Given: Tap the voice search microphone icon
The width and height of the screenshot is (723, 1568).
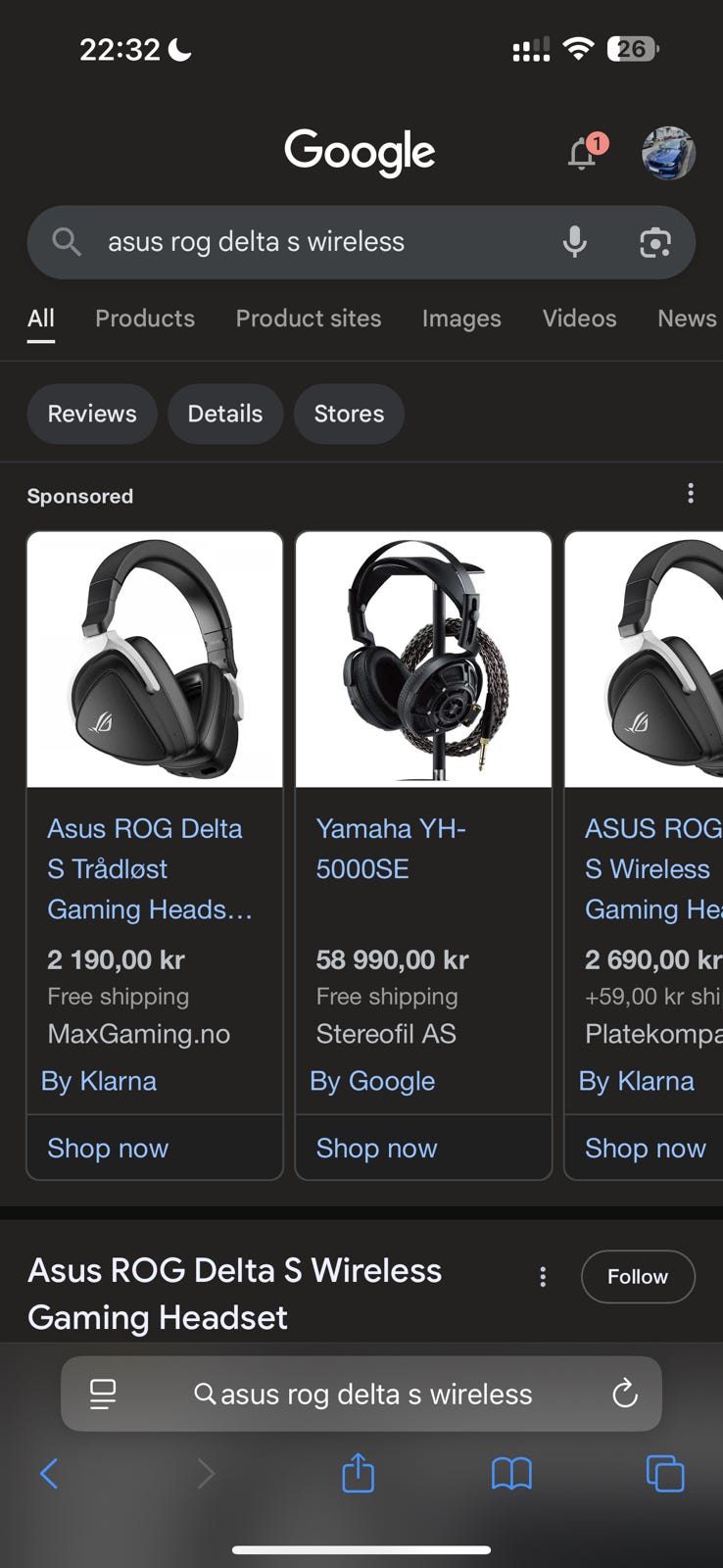Looking at the screenshot, I should (x=575, y=241).
